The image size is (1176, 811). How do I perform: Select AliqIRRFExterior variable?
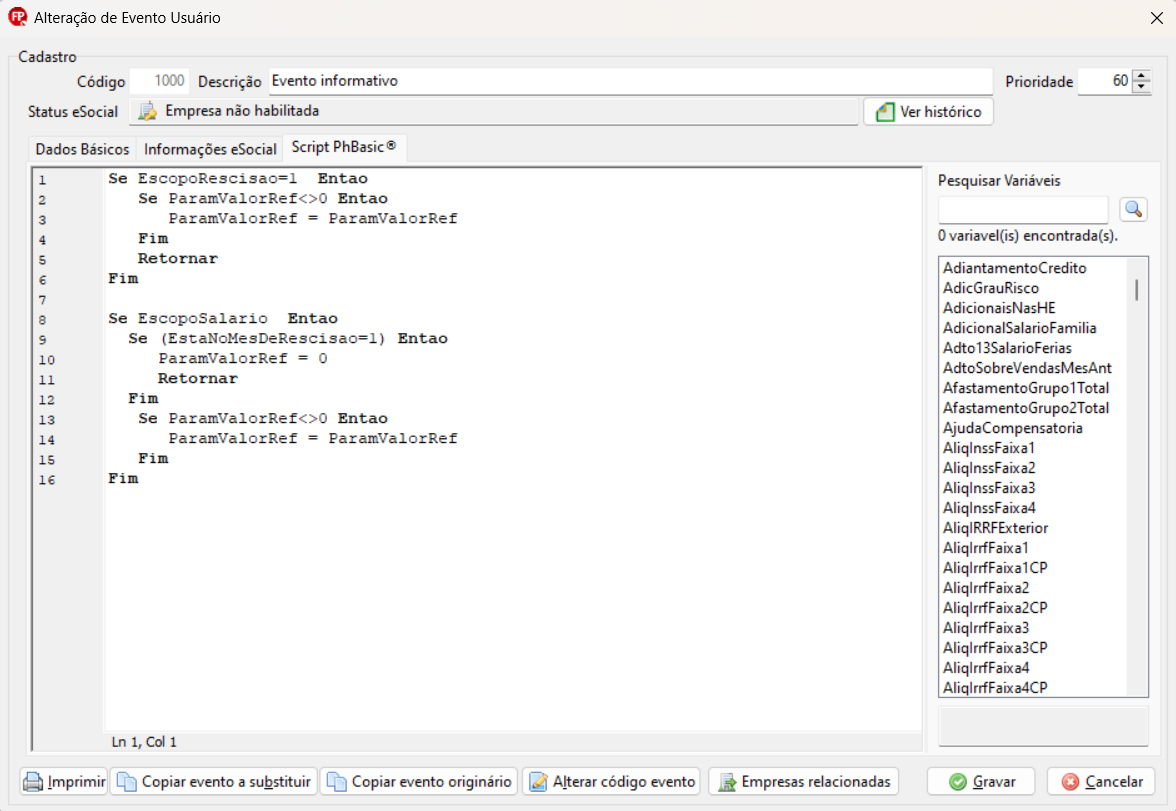pos(995,528)
